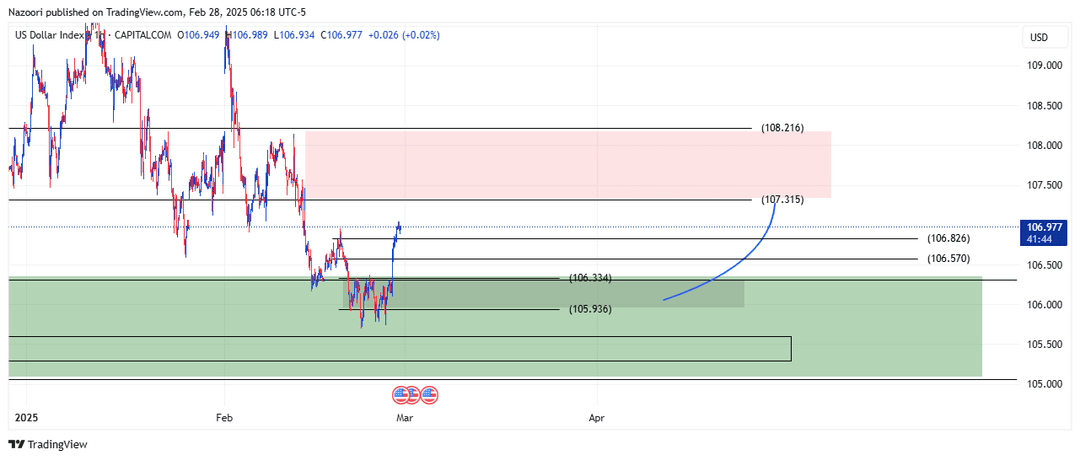Click the last economic event flag icon
This screenshot has width=1080, height=459.
(x=429, y=394)
